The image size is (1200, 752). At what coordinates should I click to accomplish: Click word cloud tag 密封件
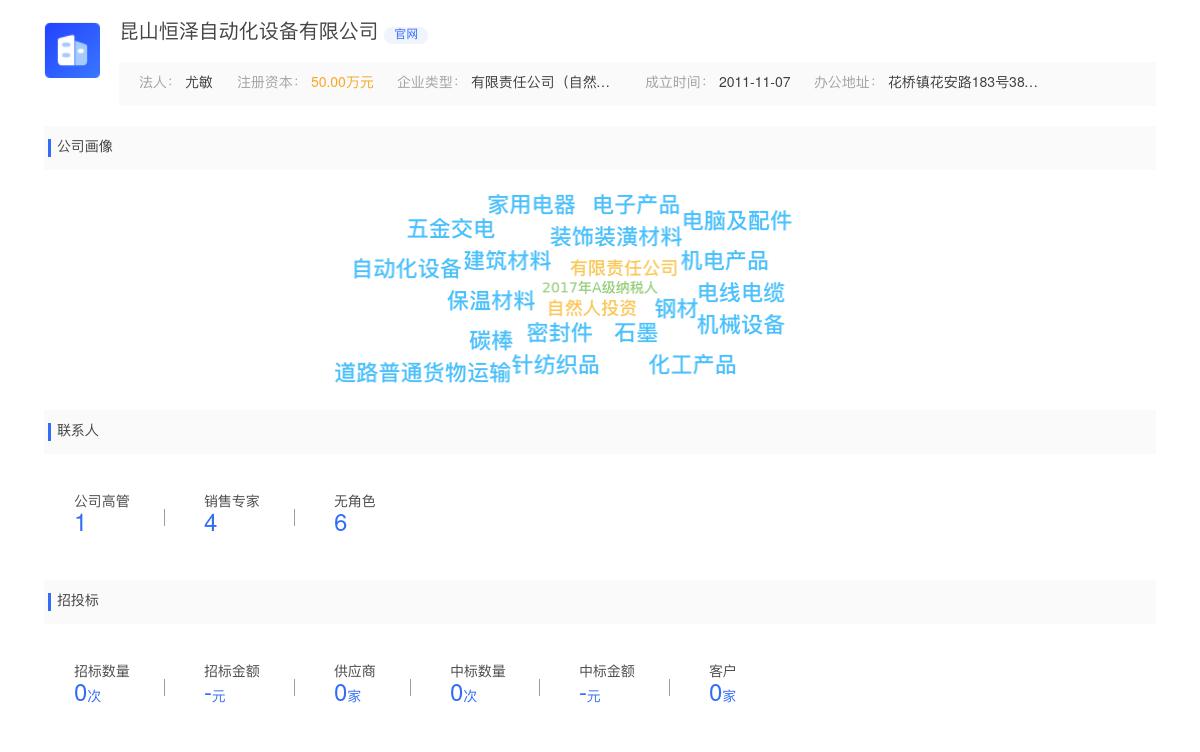click(x=560, y=333)
